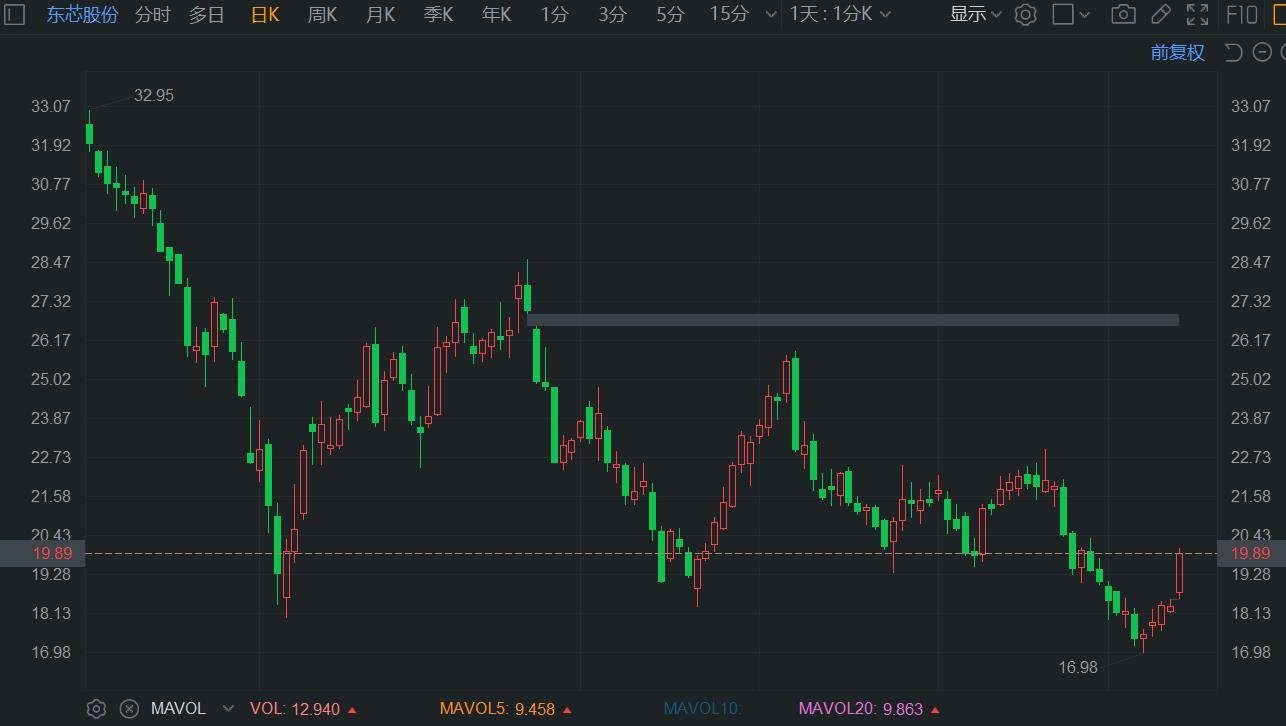
Task: Switch to 多日 multi-day view
Action: coord(207,14)
